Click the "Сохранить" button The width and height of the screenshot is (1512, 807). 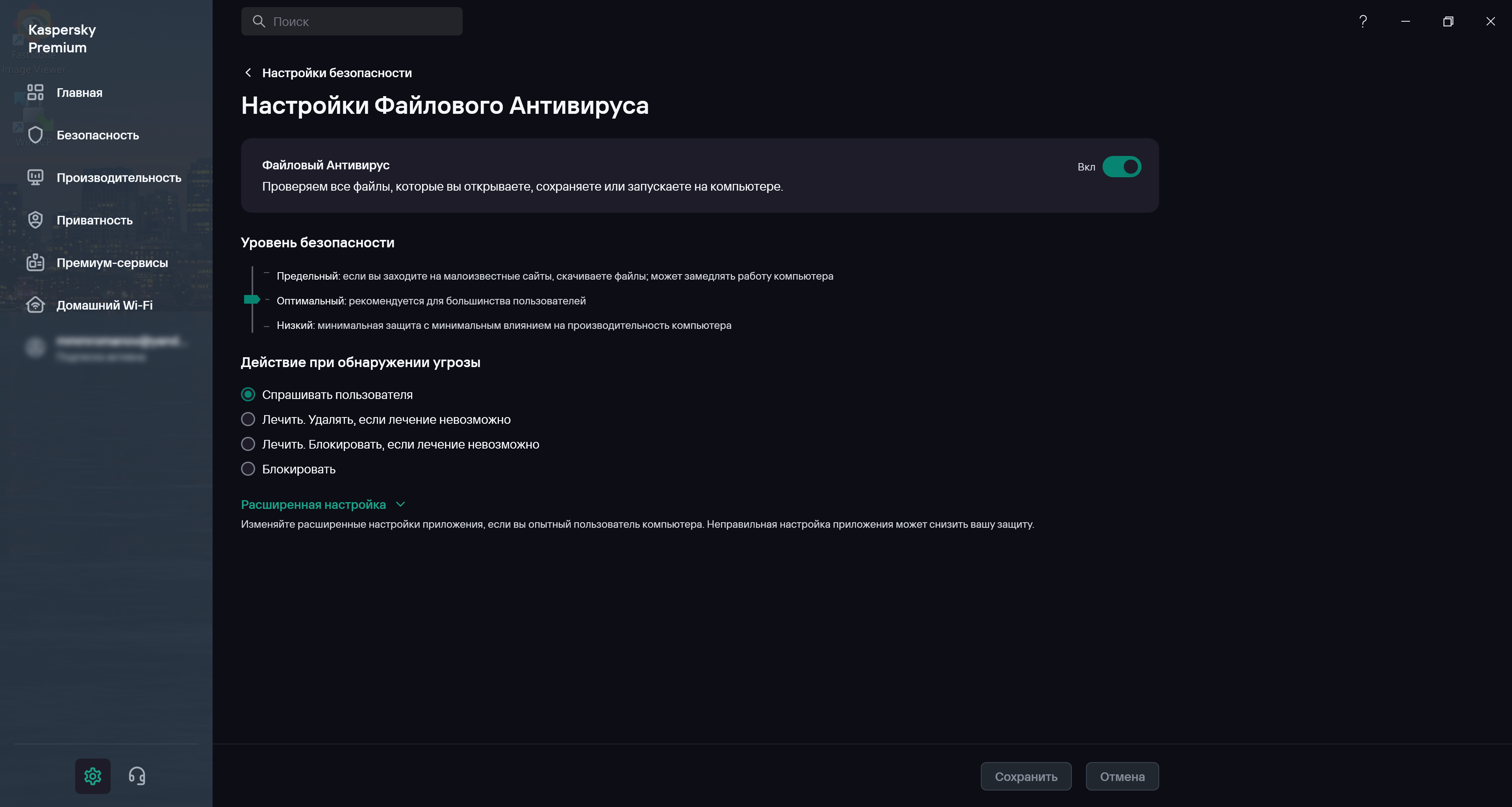pos(1025,777)
